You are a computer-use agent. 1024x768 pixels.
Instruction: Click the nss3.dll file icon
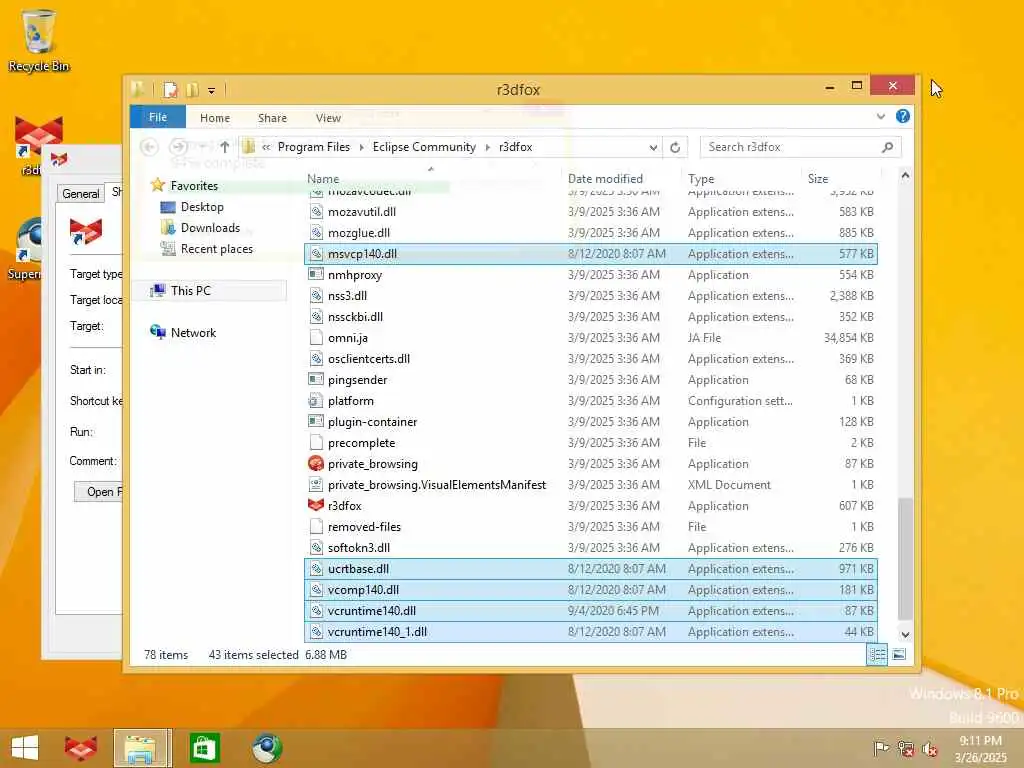(315, 296)
